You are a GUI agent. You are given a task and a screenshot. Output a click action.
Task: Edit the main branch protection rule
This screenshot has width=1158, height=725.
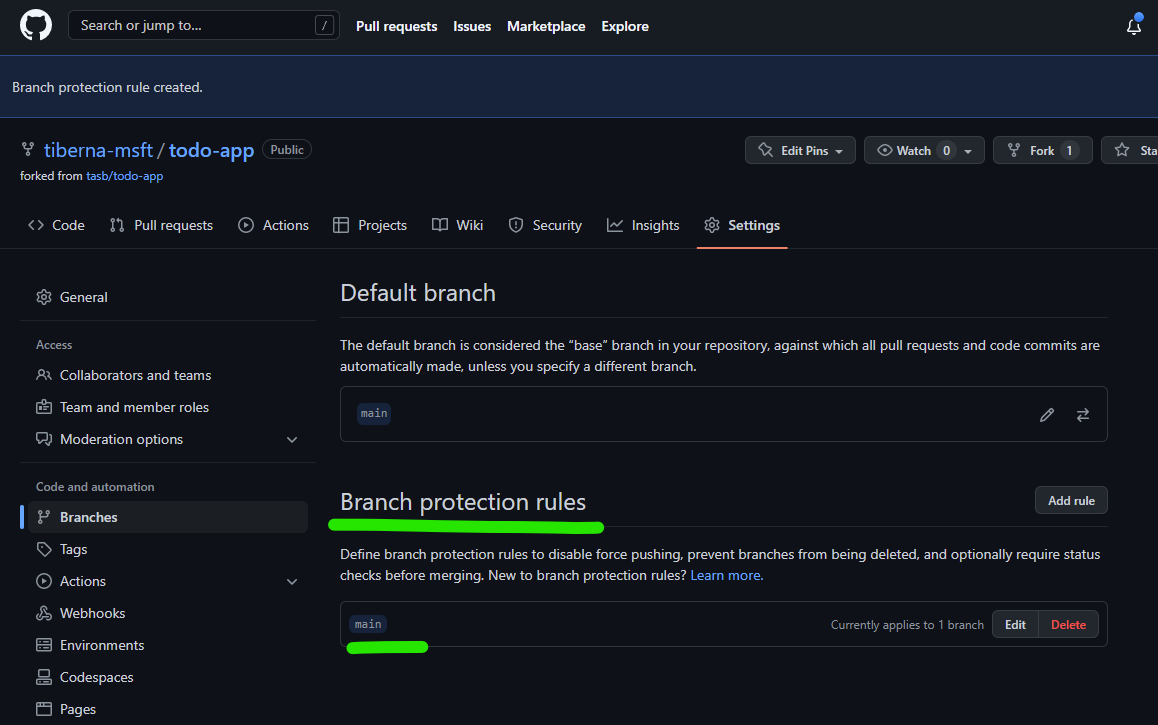pos(1015,624)
